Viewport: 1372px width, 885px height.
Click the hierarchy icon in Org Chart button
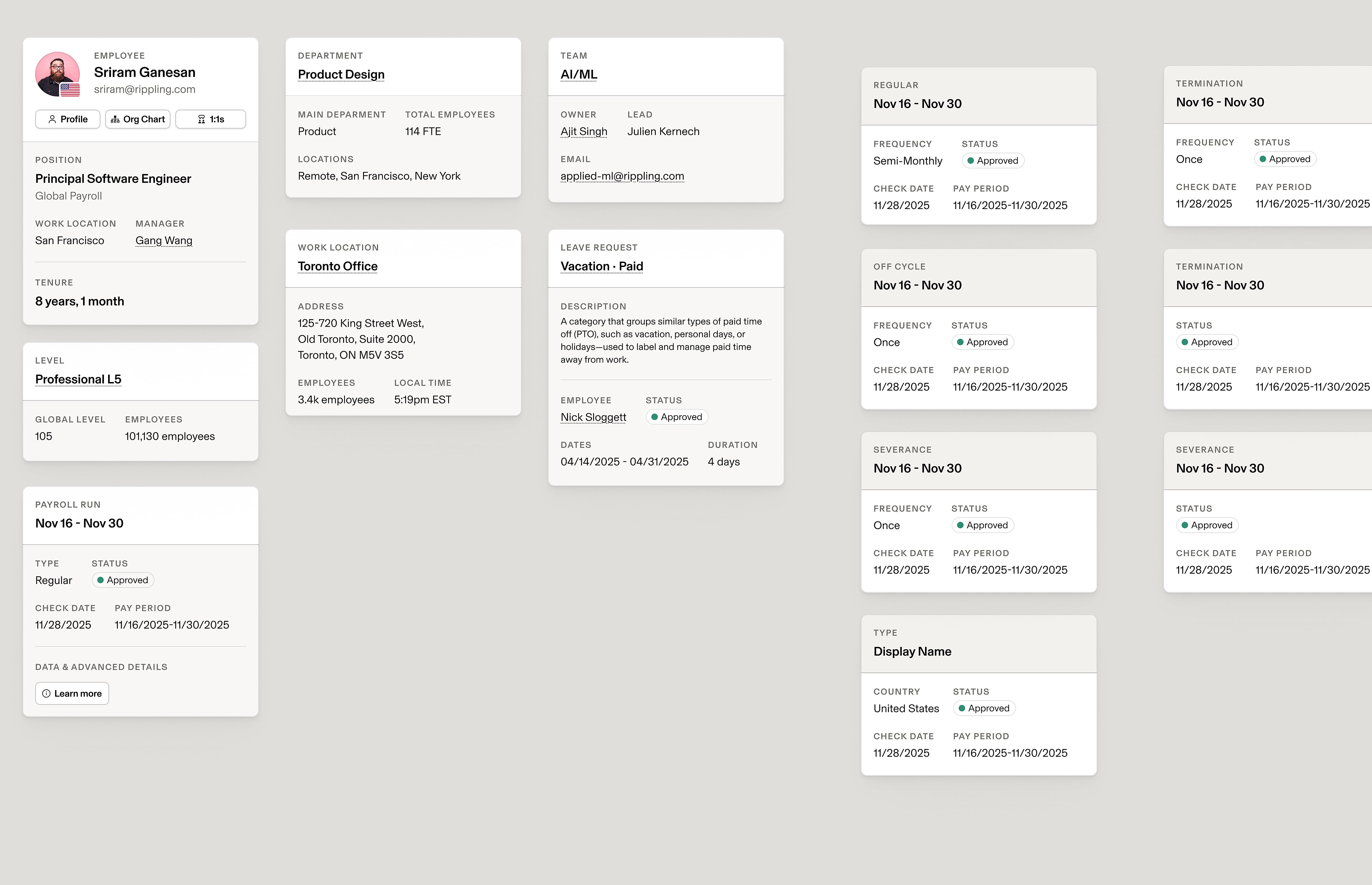(115, 119)
